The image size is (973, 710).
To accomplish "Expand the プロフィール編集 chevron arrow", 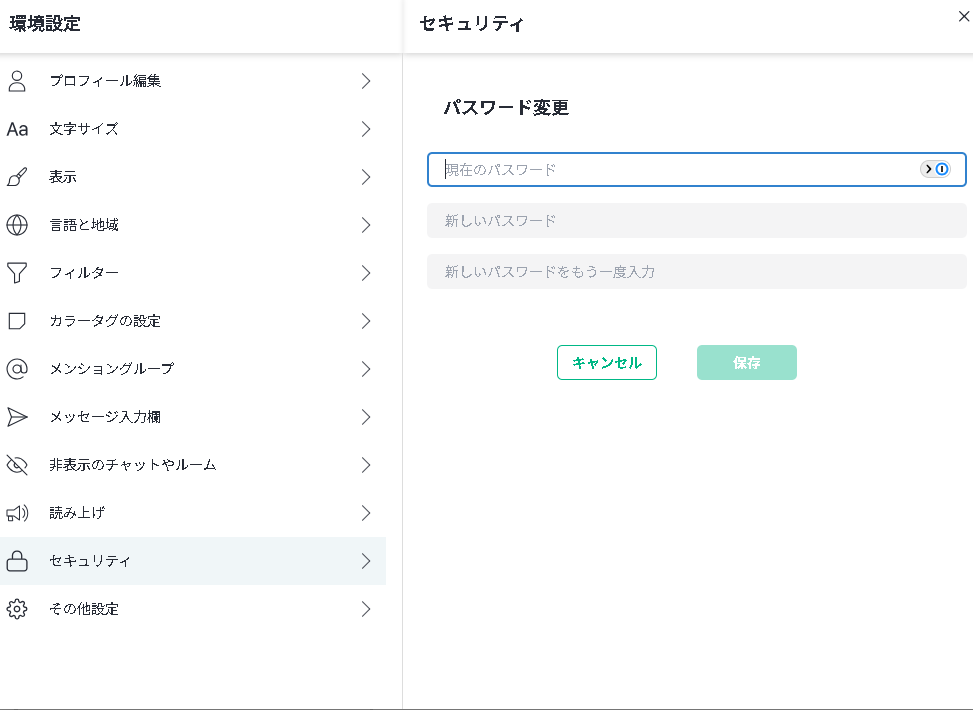I will click(366, 81).
